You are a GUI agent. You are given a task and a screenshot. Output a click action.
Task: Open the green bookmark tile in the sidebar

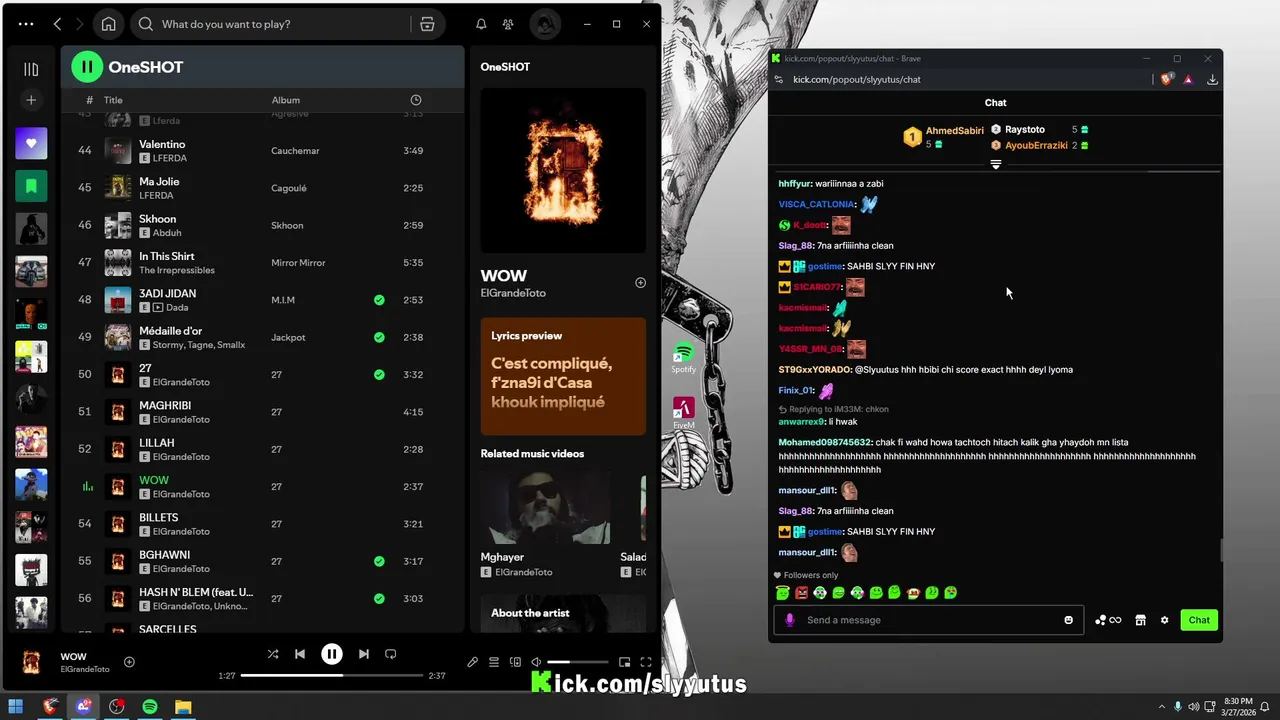pos(31,186)
